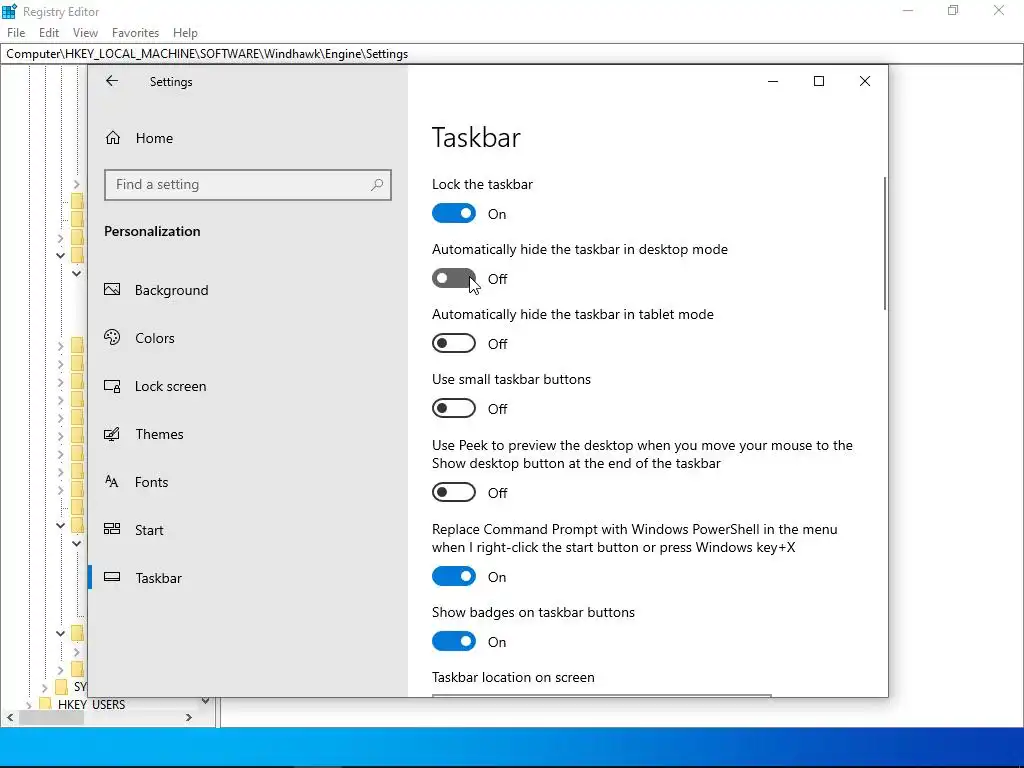Close the Settings window
This screenshot has width=1024, height=768.
click(865, 81)
